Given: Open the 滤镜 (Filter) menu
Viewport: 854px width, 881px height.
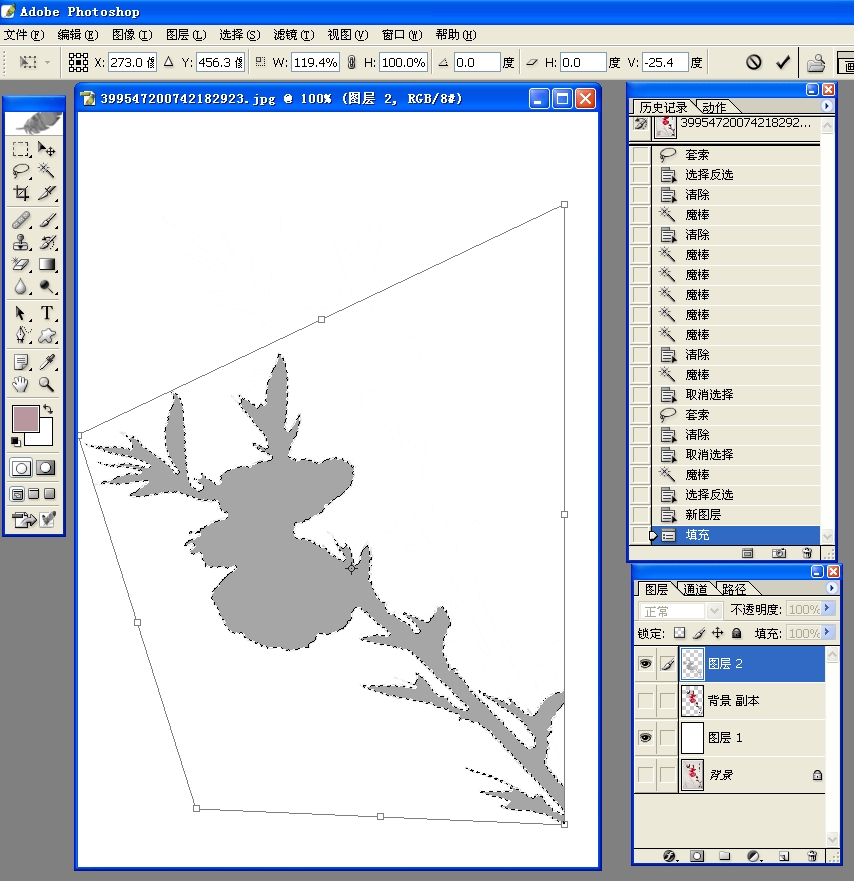Looking at the screenshot, I should click(293, 35).
